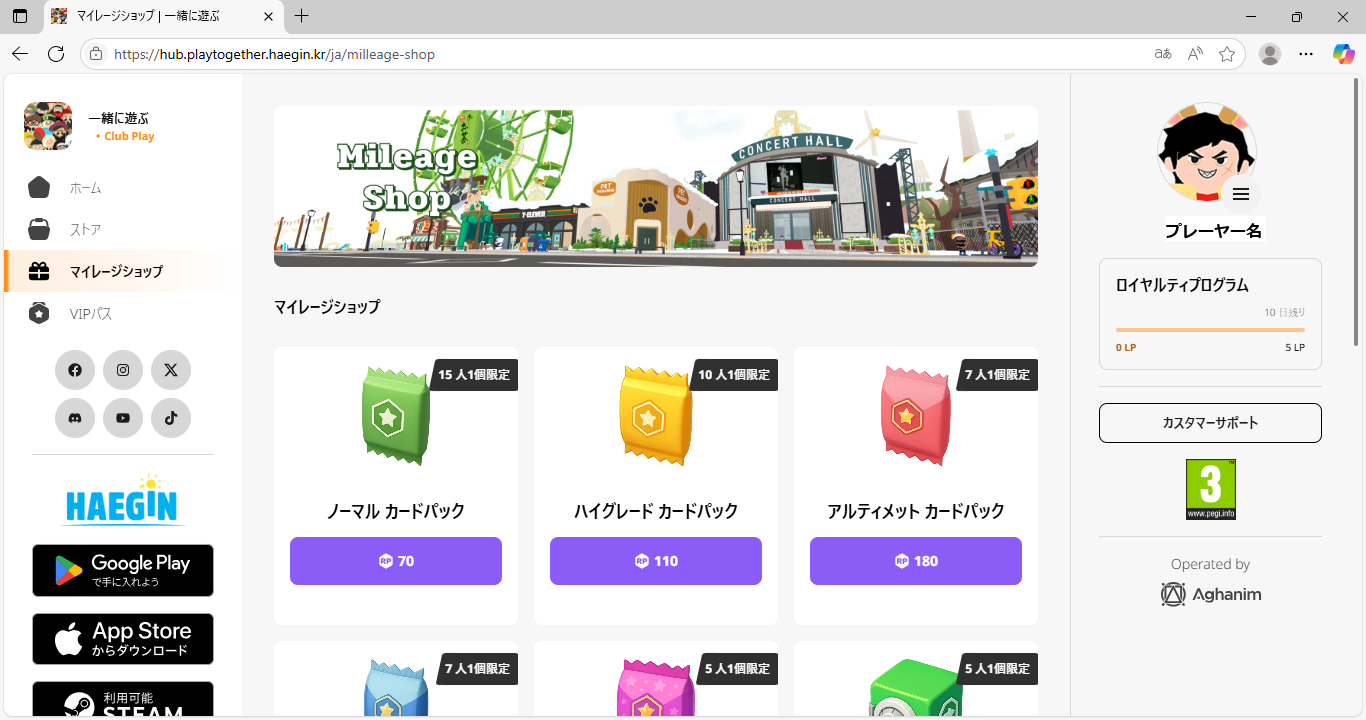Click the loyalty program progress bar
1366x720 pixels.
click(x=1210, y=330)
